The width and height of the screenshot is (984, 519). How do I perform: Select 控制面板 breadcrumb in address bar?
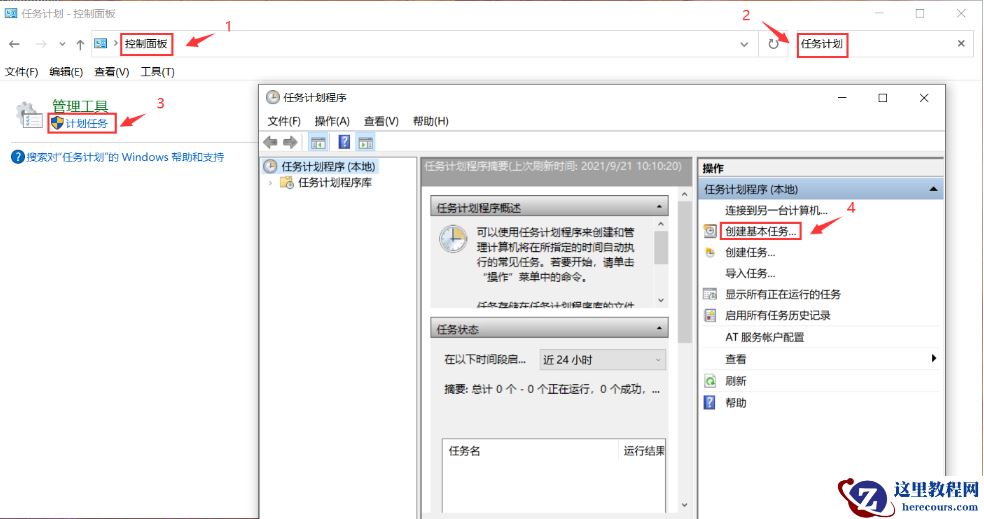click(x=146, y=44)
